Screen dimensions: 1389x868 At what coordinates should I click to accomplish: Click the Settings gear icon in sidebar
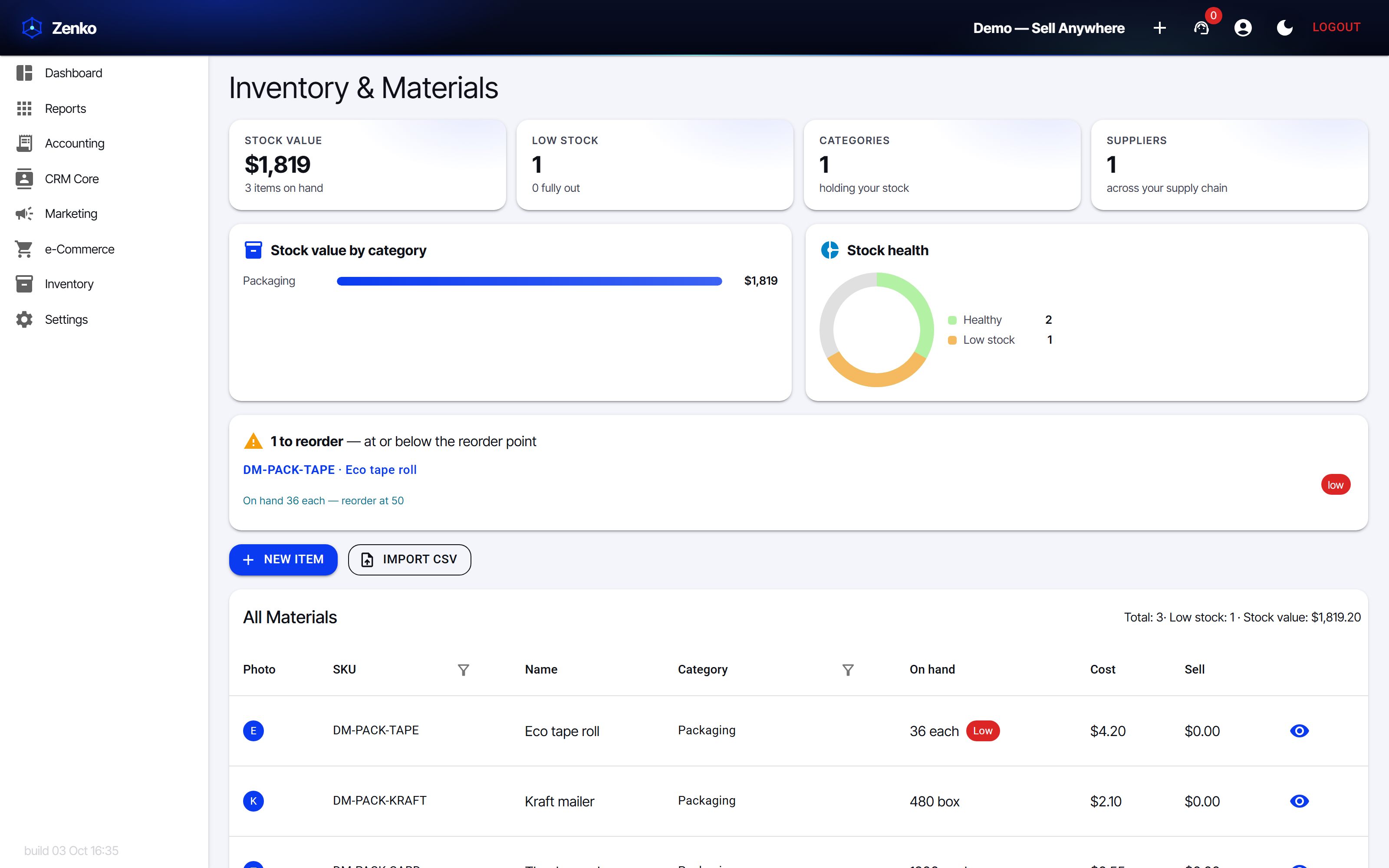(x=24, y=319)
